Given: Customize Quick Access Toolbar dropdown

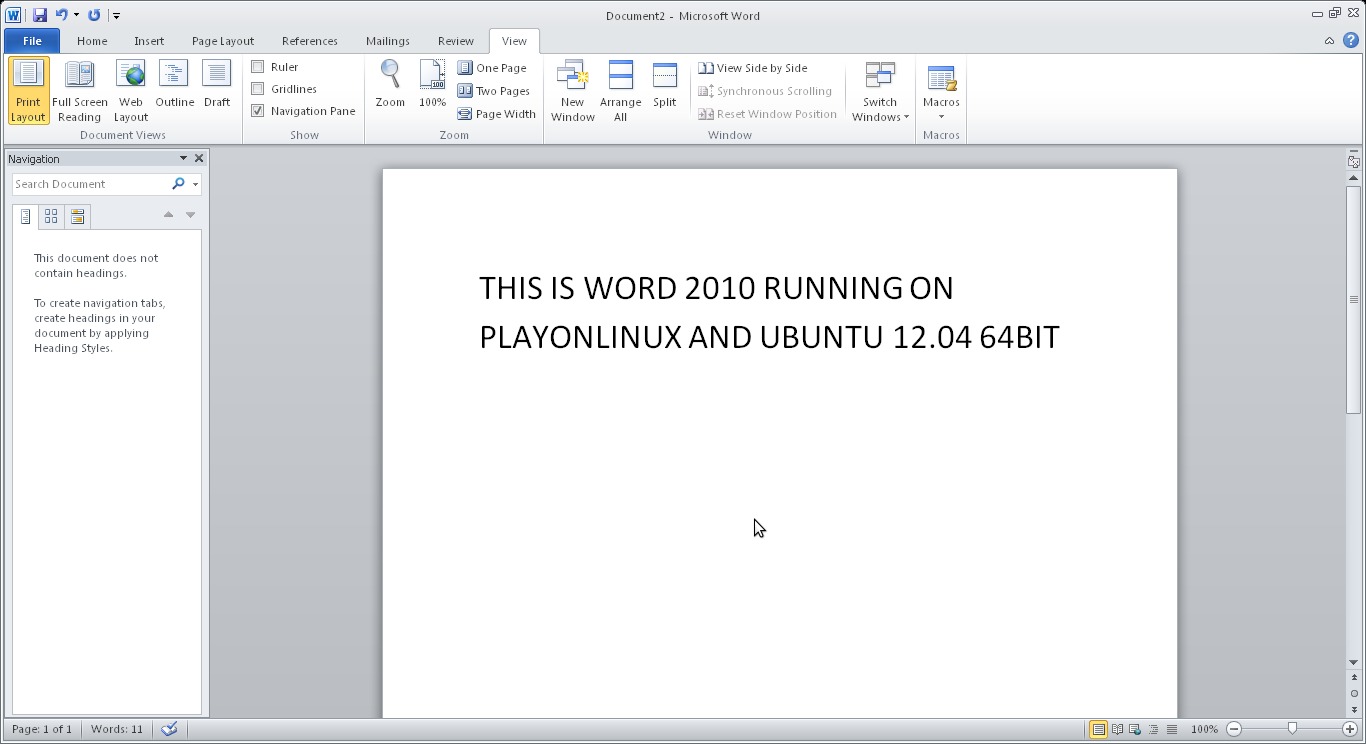Looking at the screenshot, I should coord(116,15).
